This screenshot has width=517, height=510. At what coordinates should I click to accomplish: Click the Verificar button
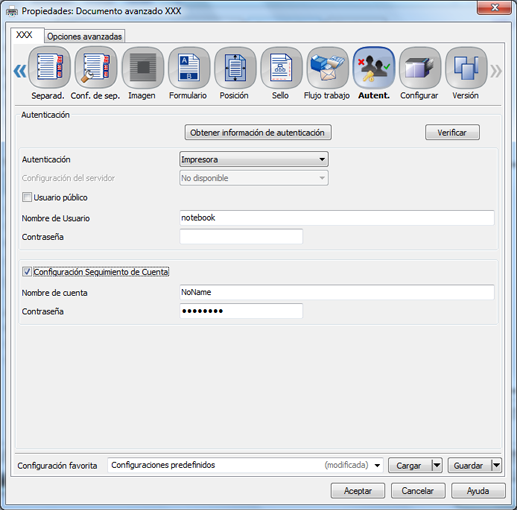point(452,132)
